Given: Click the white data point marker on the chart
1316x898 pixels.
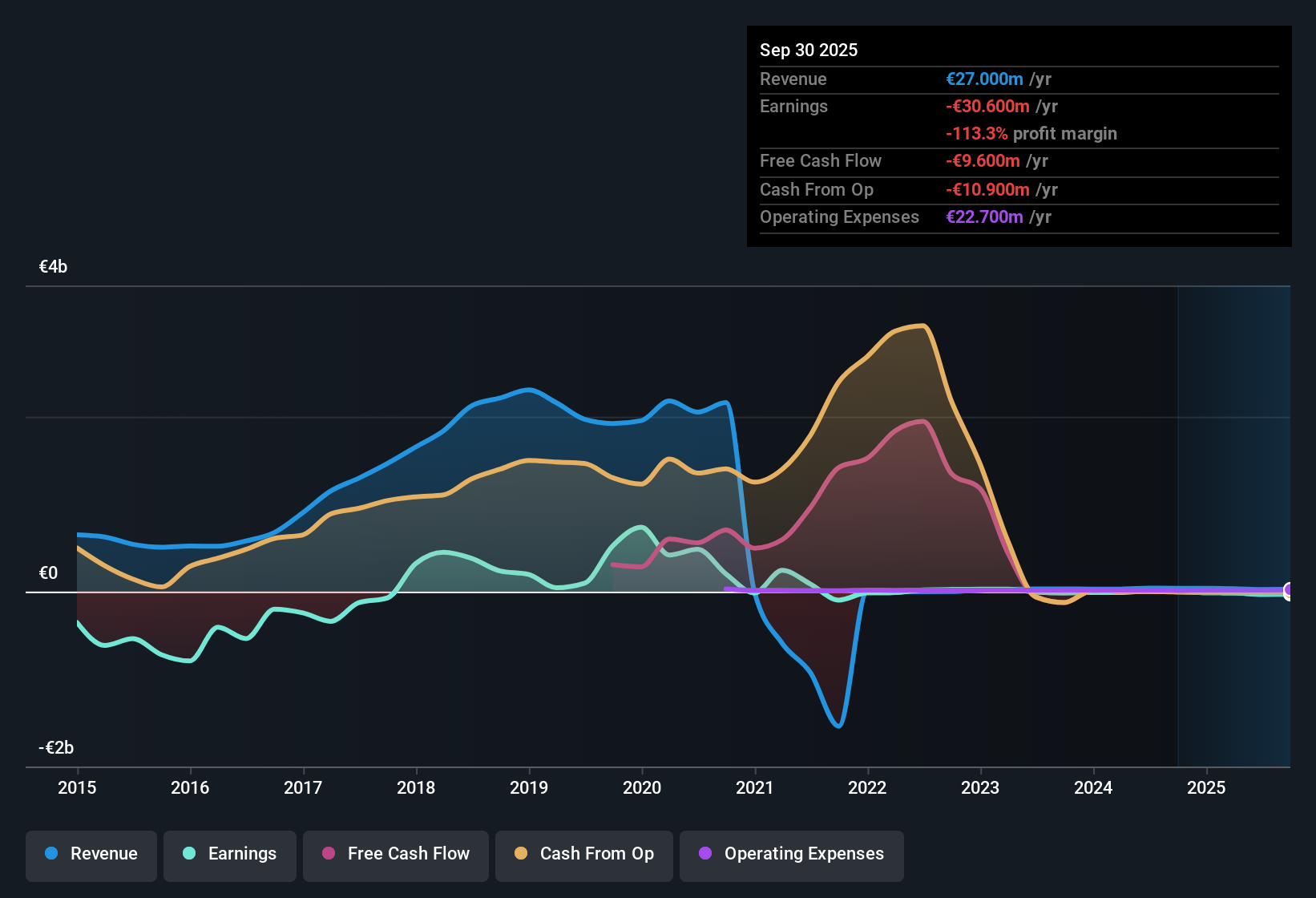Looking at the screenshot, I should [1289, 592].
